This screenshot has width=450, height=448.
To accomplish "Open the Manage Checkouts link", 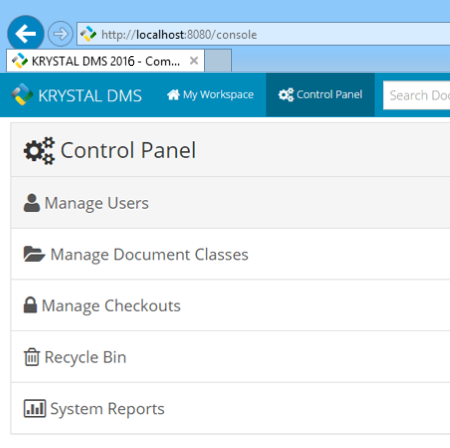I will [x=111, y=306].
